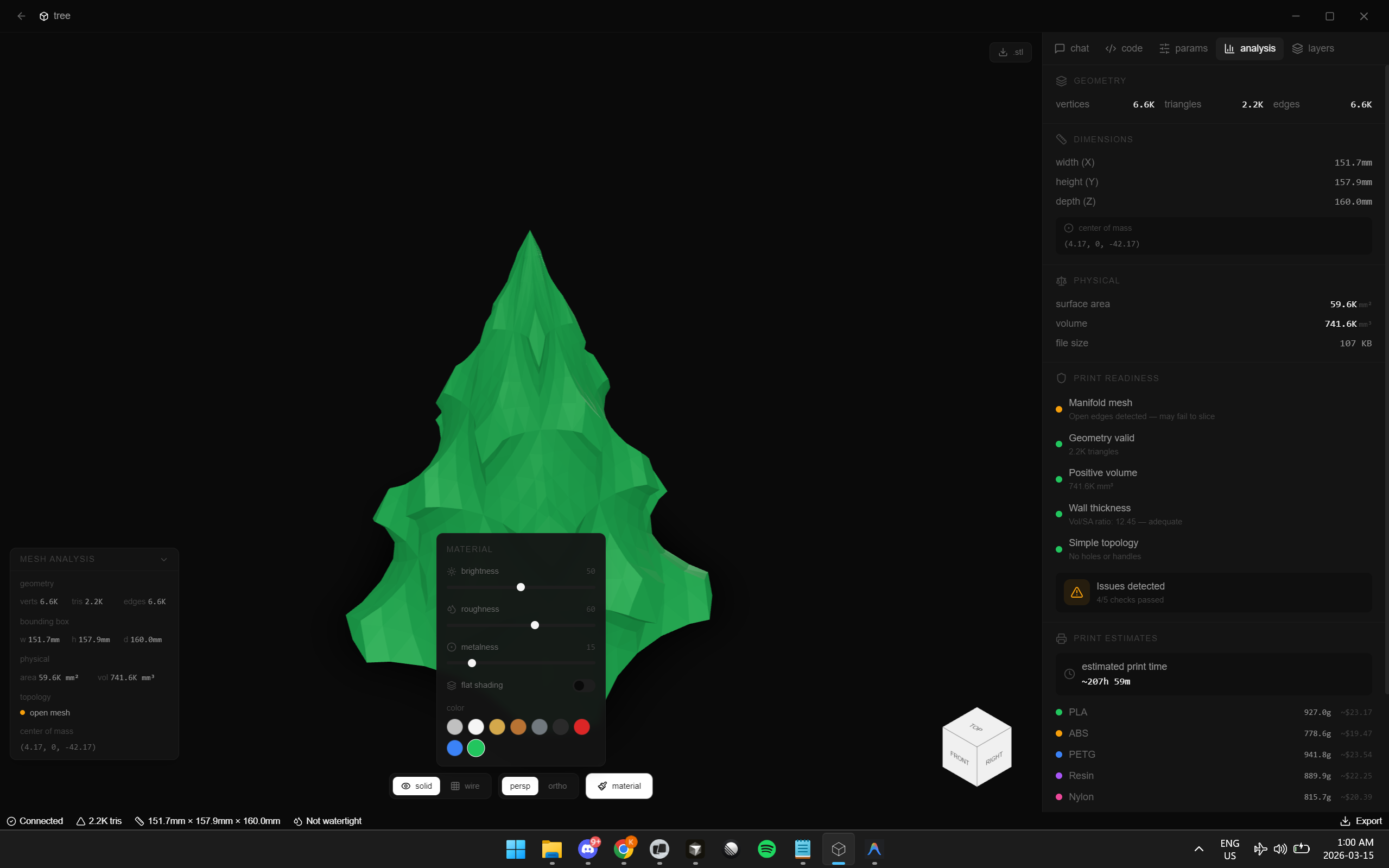Switch to the layers tab

coord(1312,48)
